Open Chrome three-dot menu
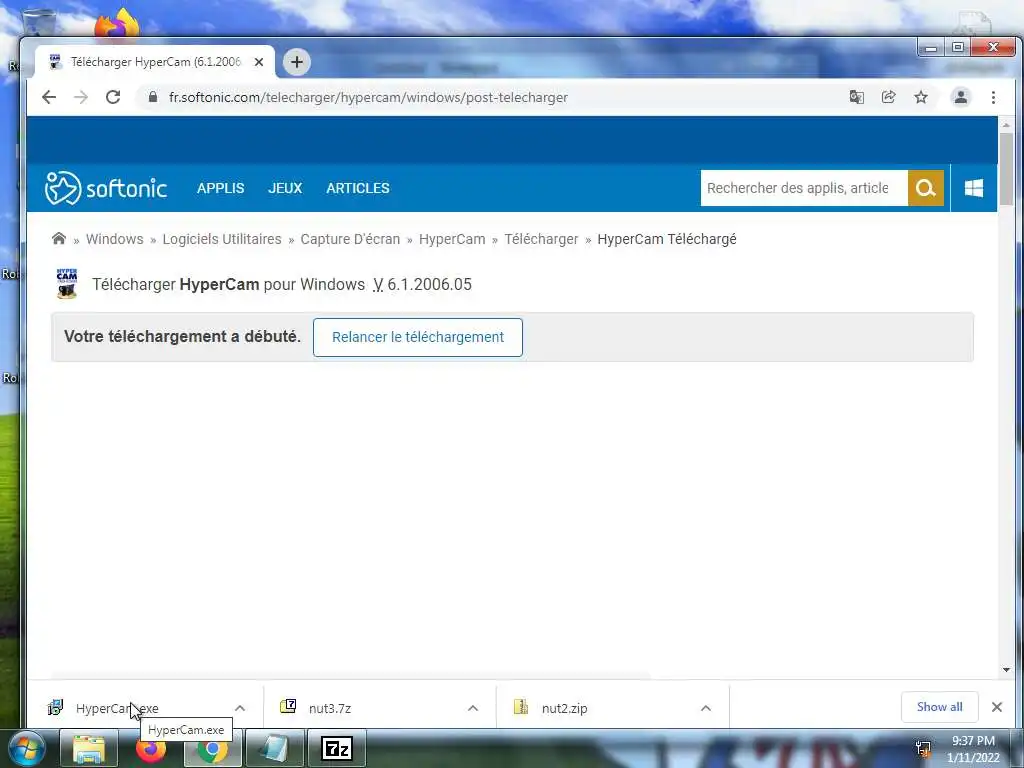The width and height of the screenshot is (1024, 768). pyautogui.click(x=993, y=97)
